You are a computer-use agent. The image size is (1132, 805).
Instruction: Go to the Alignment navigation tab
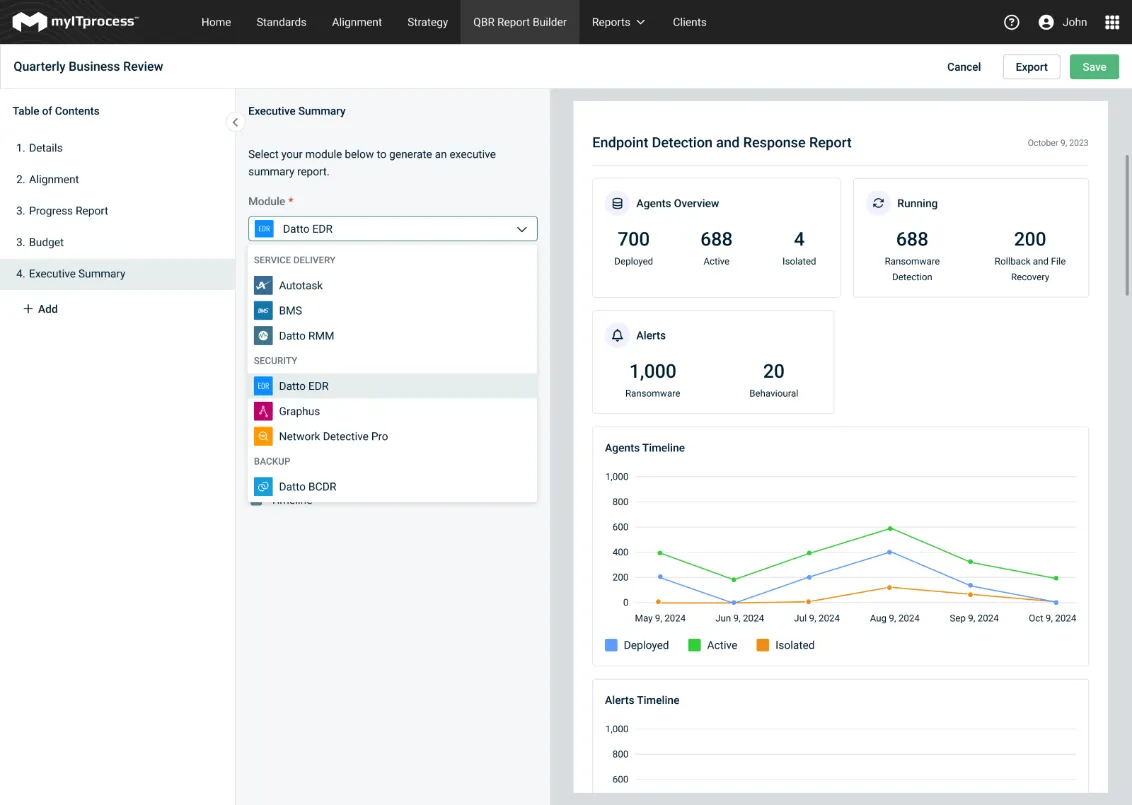coord(357,22)
